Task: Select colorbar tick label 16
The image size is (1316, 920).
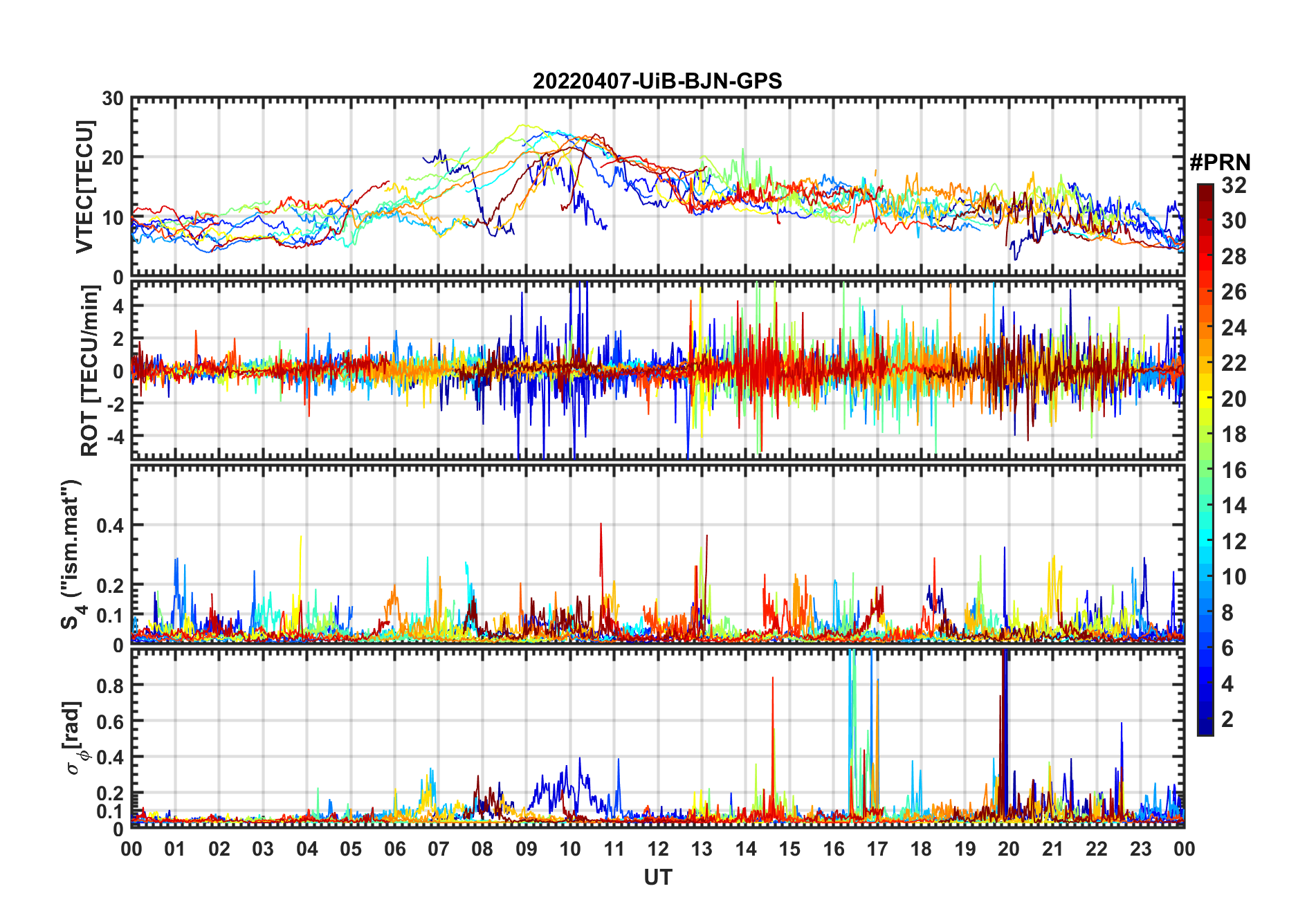Action: pos(1234,470)
